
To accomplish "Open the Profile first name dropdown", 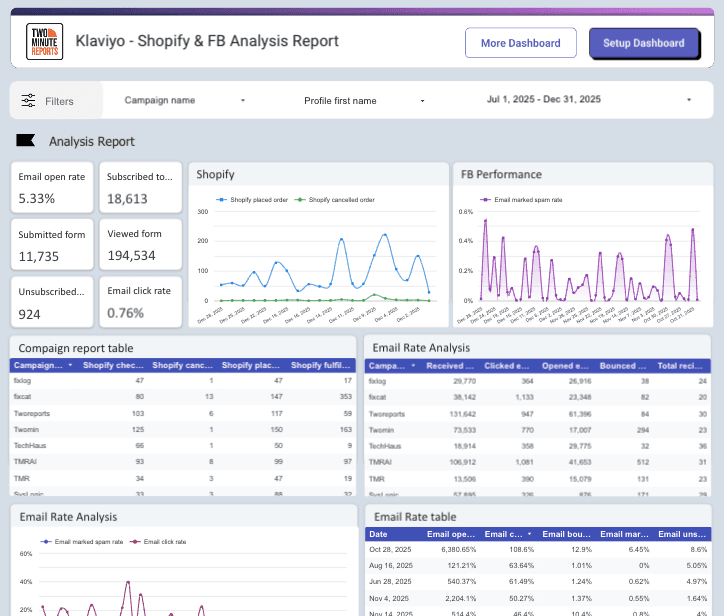I will coord(364,101).
